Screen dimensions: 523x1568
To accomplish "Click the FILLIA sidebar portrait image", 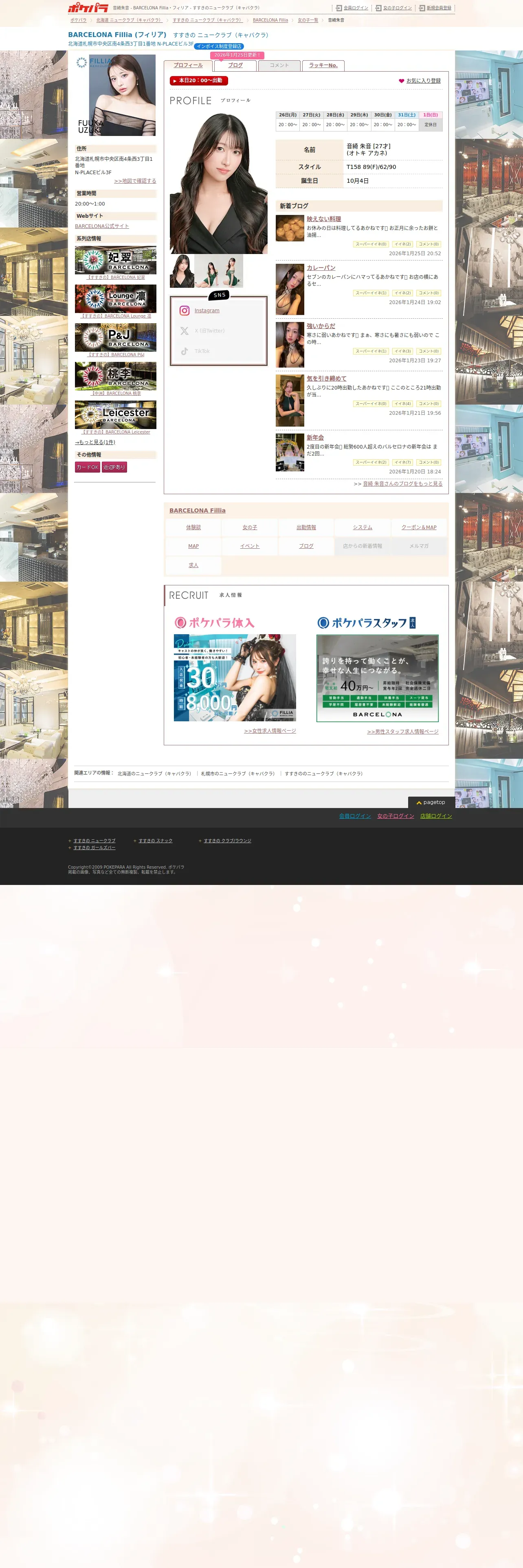I will click(116, 96).
